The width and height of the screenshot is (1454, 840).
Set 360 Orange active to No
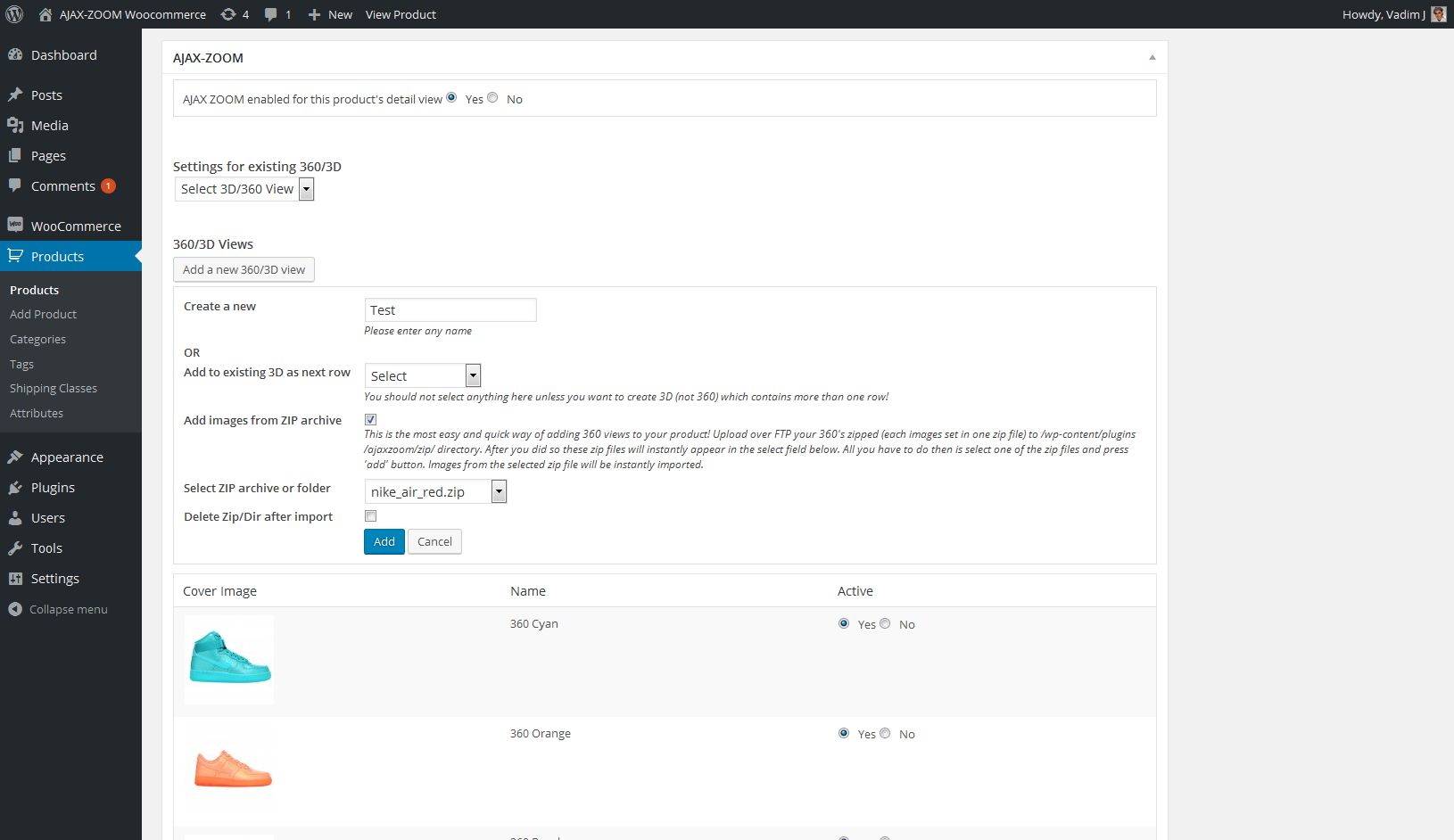(x=885, y=733)
